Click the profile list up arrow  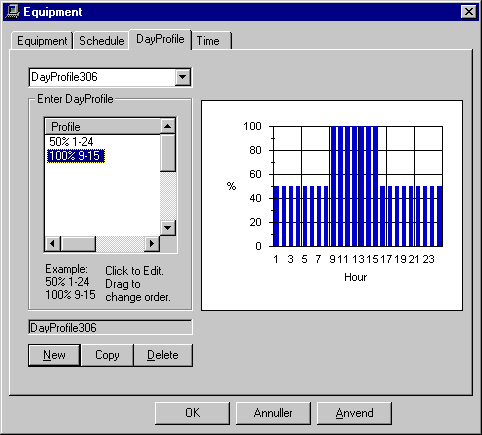168,126
